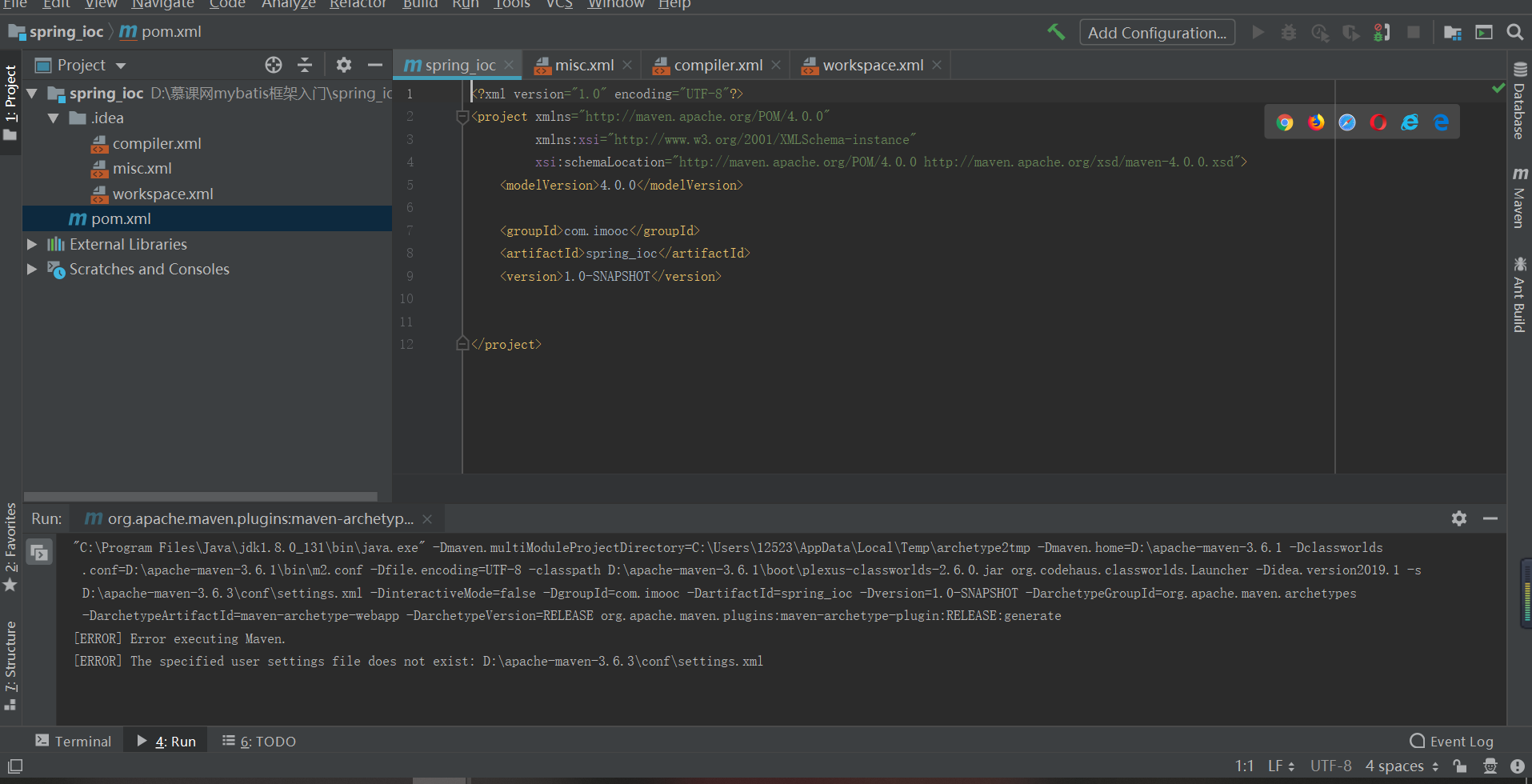This screenshot has width=1532, height=784.
Task: Expand External Libraries tree node
Action: point(32,244)
